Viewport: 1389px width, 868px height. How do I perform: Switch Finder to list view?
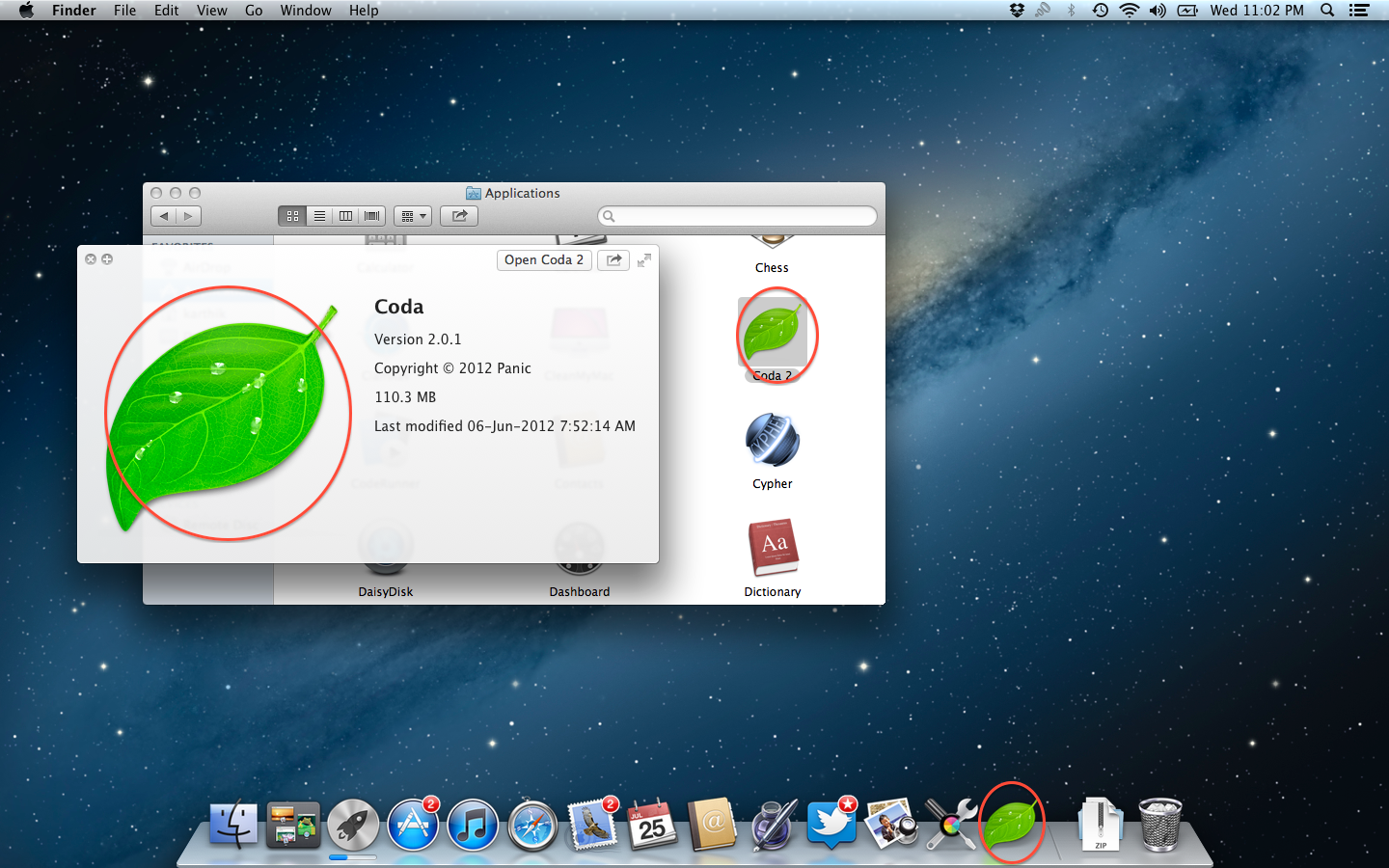click(319, 216)
